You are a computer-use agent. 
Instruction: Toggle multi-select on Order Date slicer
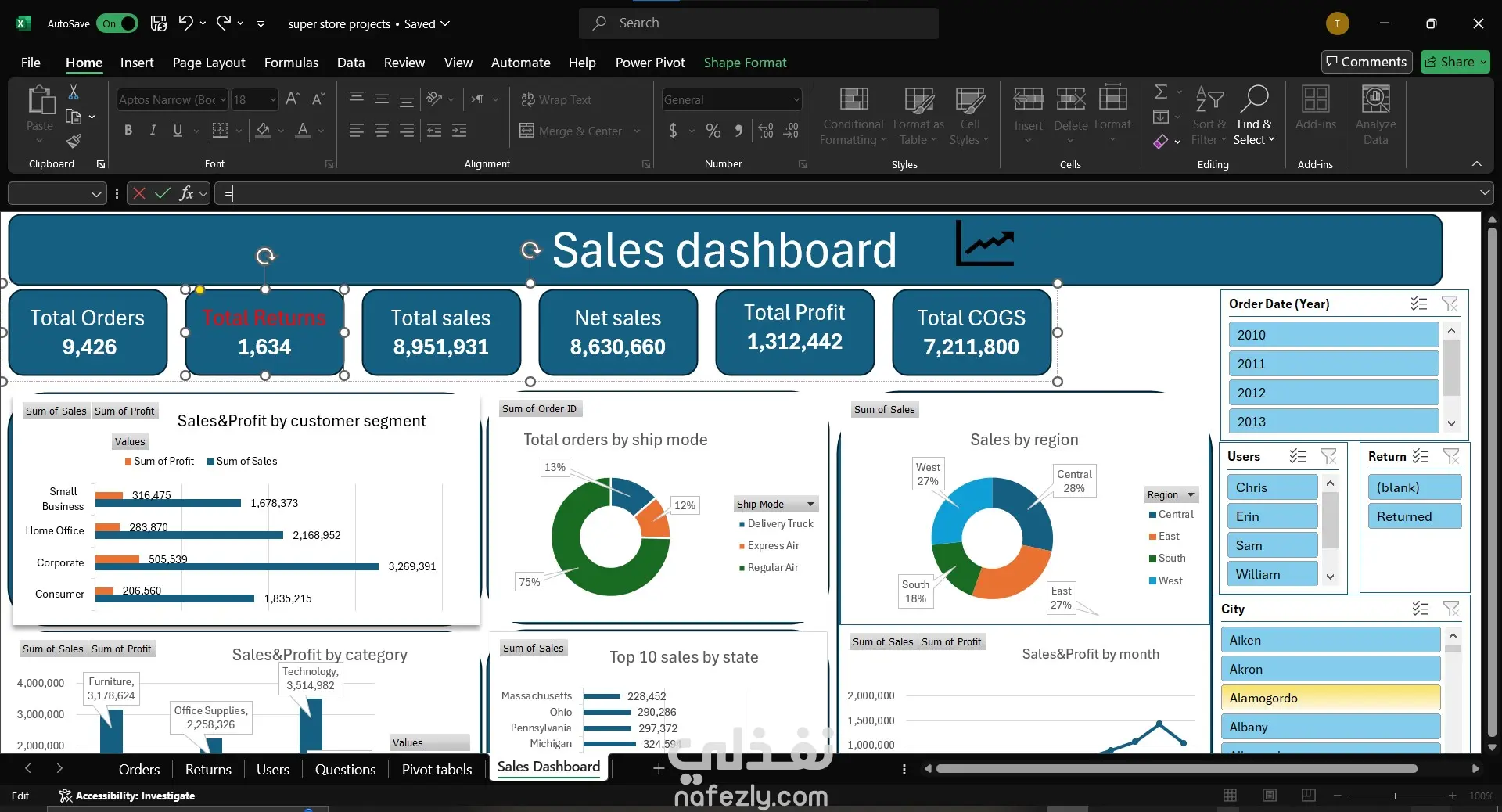click(x=1419, y=304)
